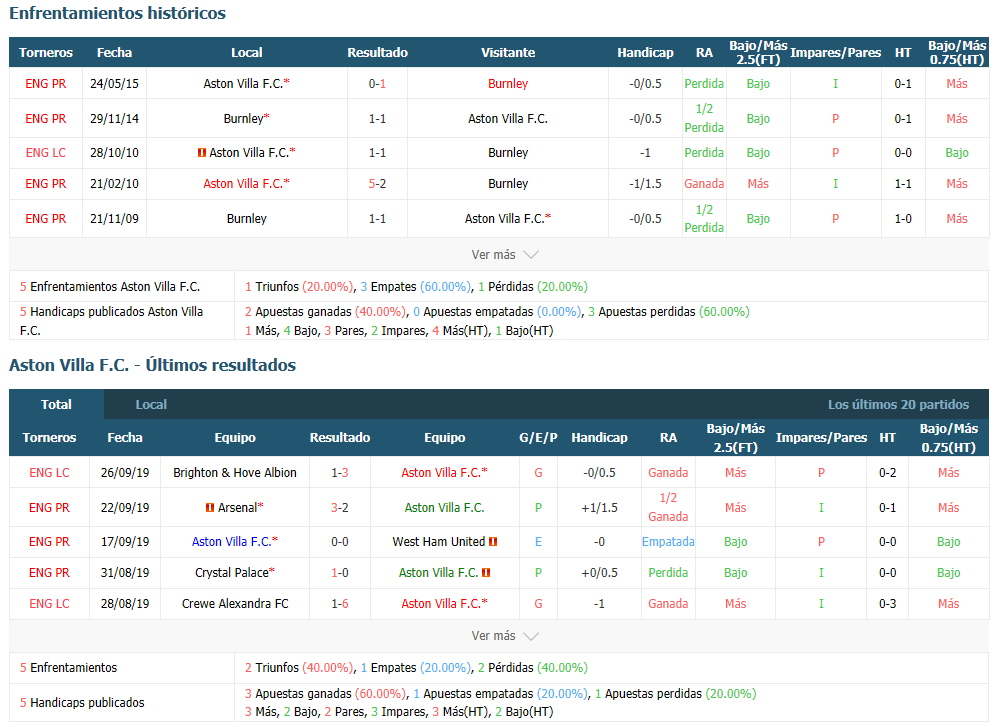Screen dimensions: 999x727
Task: Expand Ver más under Enfrentamientos históricos
Action: (x=505, y=255)
